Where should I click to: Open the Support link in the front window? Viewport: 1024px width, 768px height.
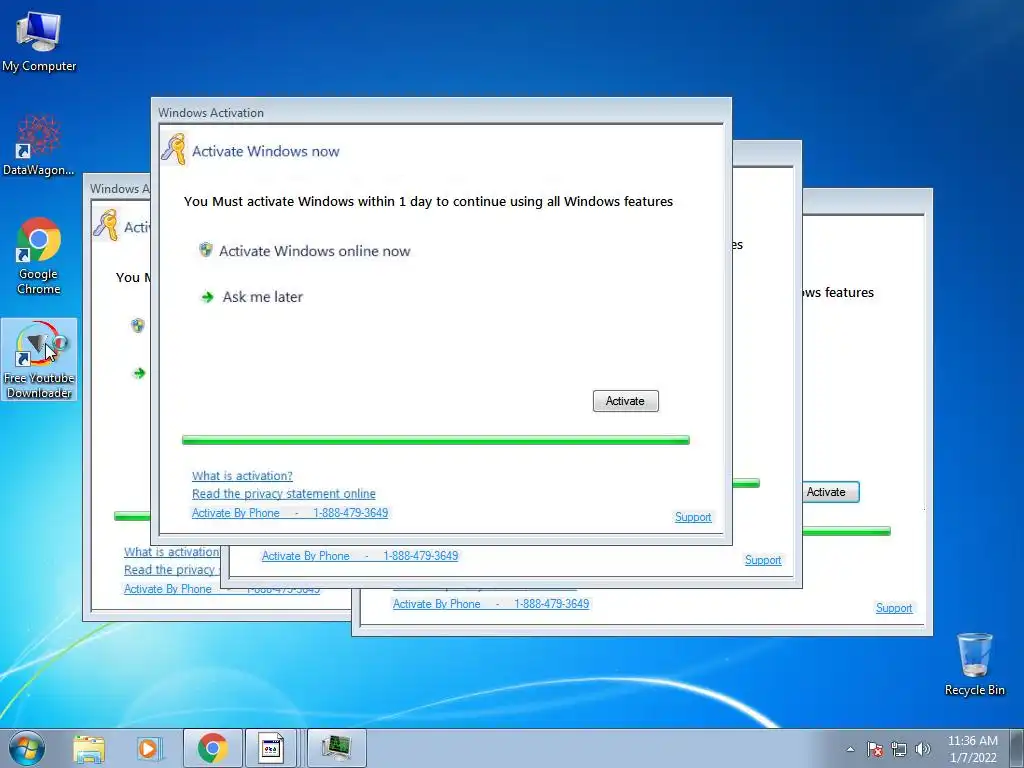point(693,517)
